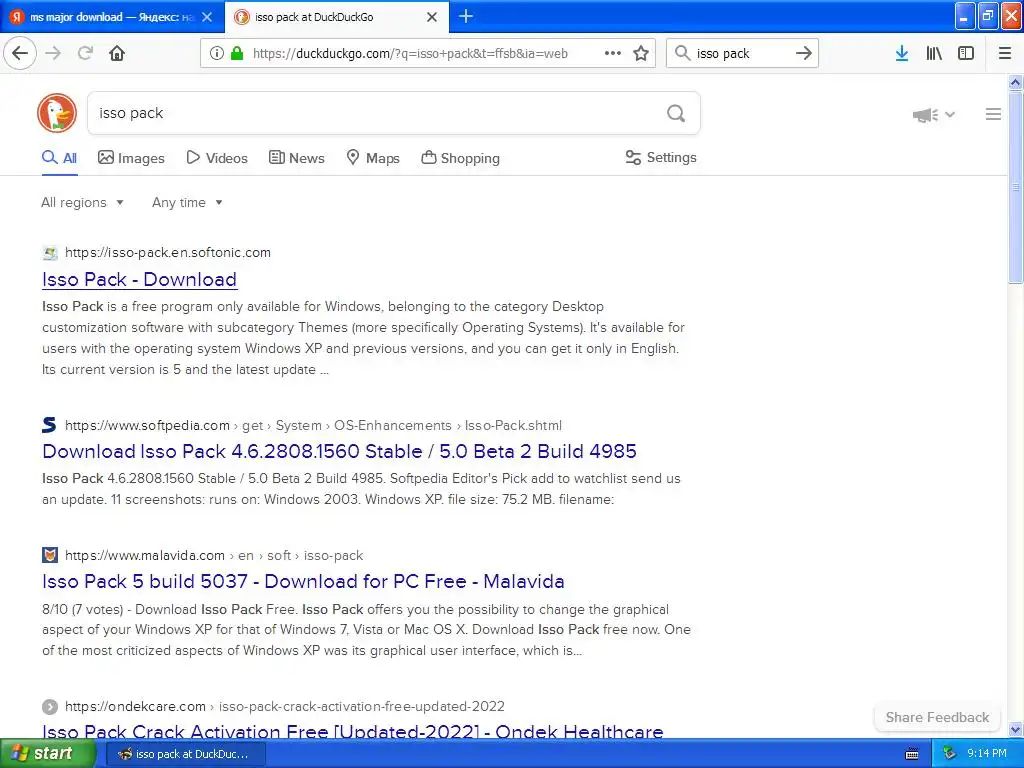Screen dimensions: 1024x768
Task: Click the vertical scrollbar thumb
Action: tap(1015, 187)
